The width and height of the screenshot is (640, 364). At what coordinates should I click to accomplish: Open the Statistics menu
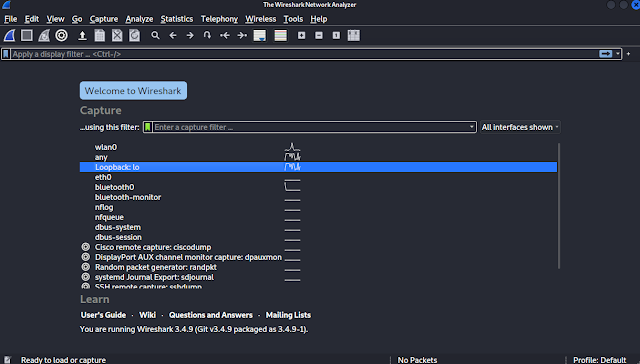(177, 19)
